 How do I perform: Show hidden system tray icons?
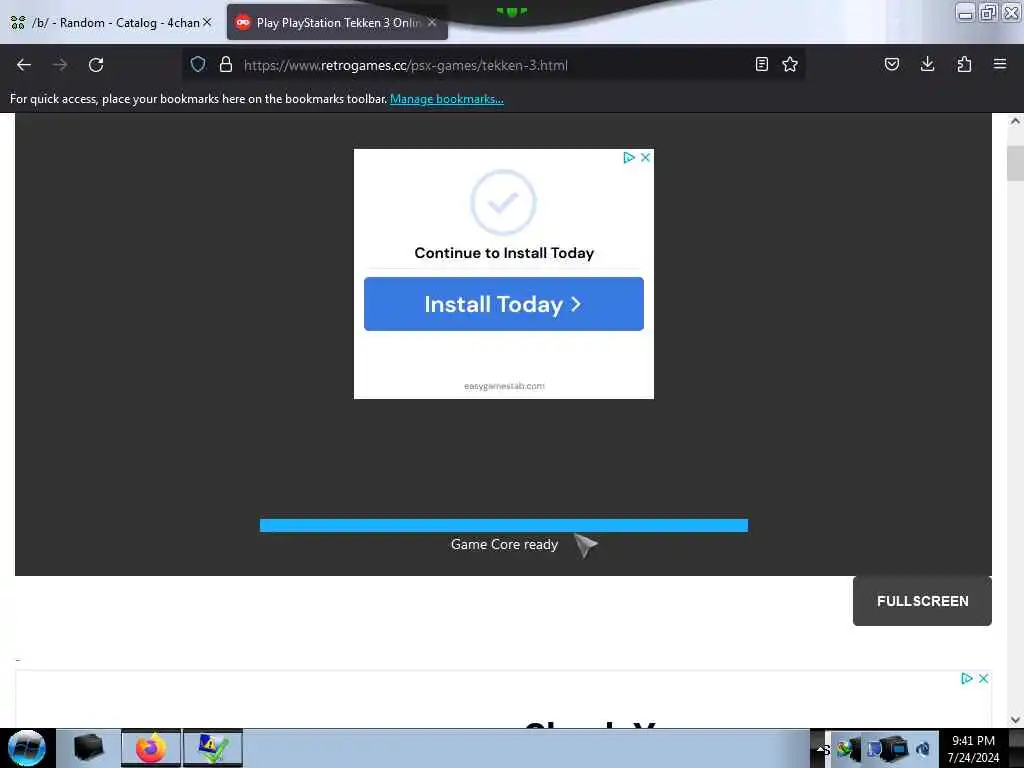pyautogui.click(x=820, y=748)
